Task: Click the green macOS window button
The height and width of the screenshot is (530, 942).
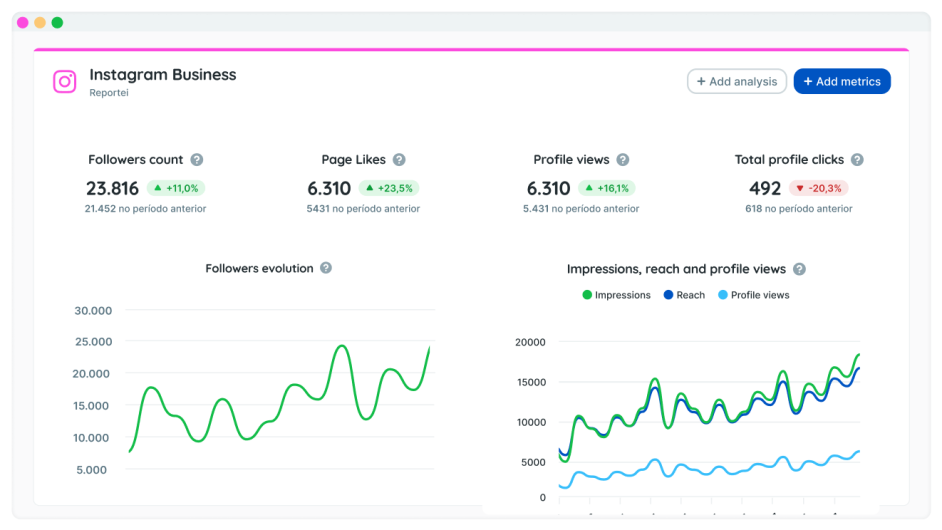Action: point(57,22)
